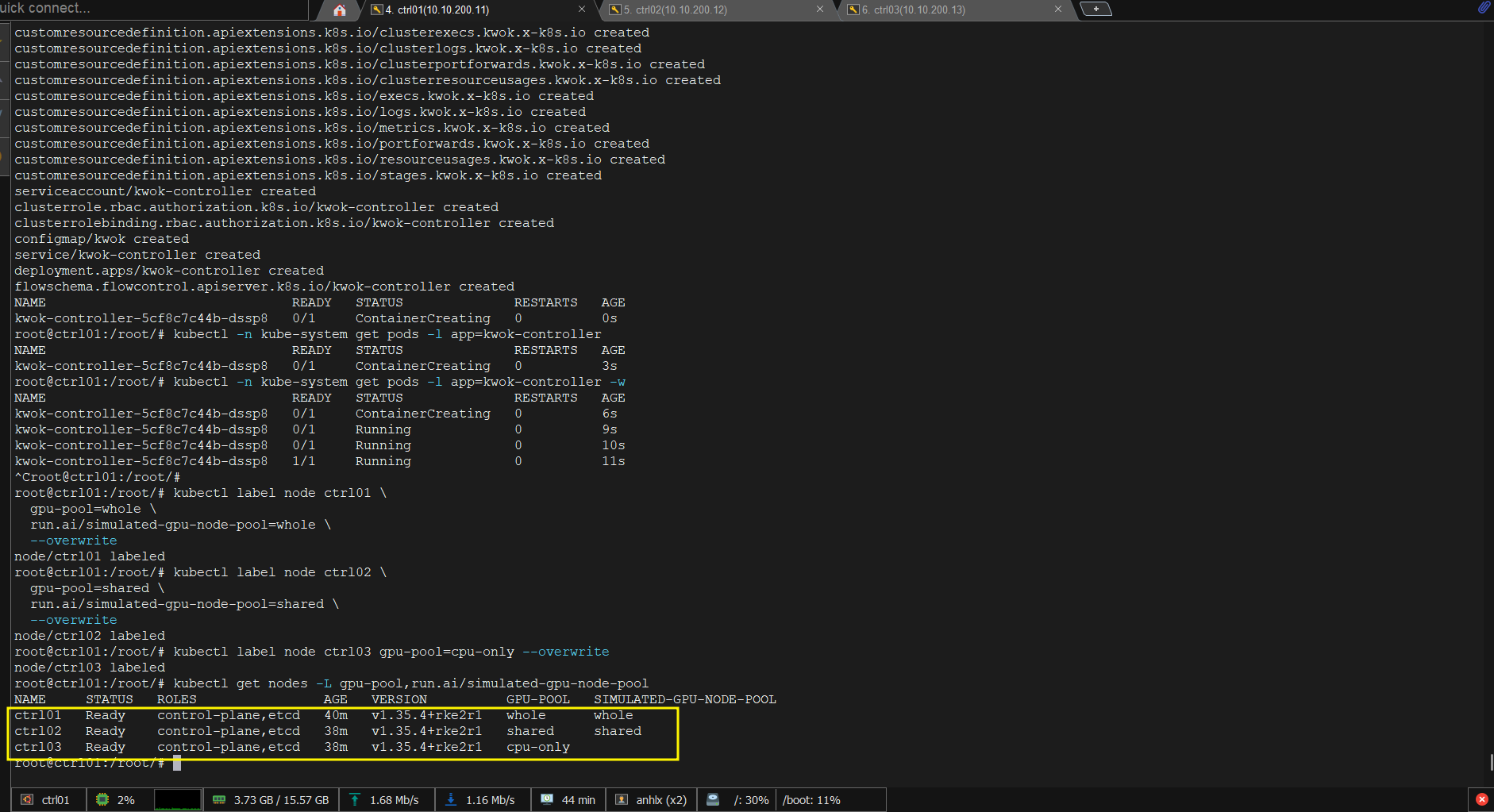Click the Quick connect field

pos(153,9)
